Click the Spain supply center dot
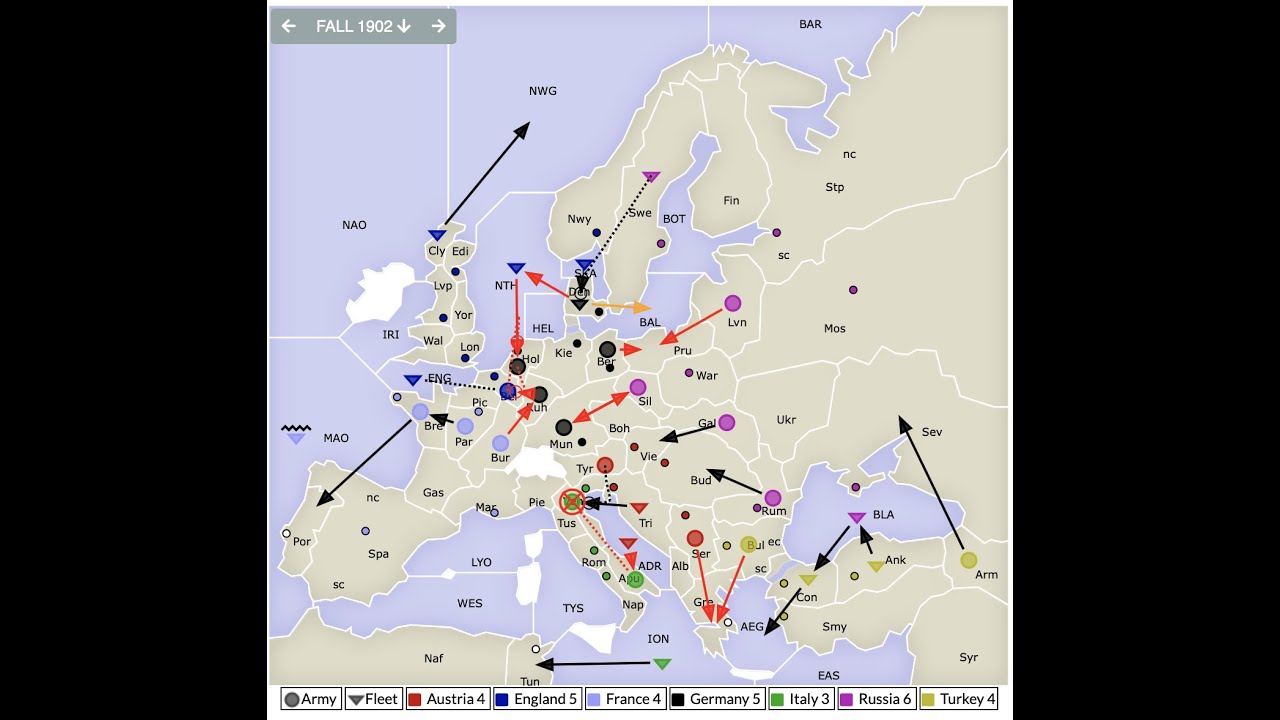 click(x=365, y=530)
